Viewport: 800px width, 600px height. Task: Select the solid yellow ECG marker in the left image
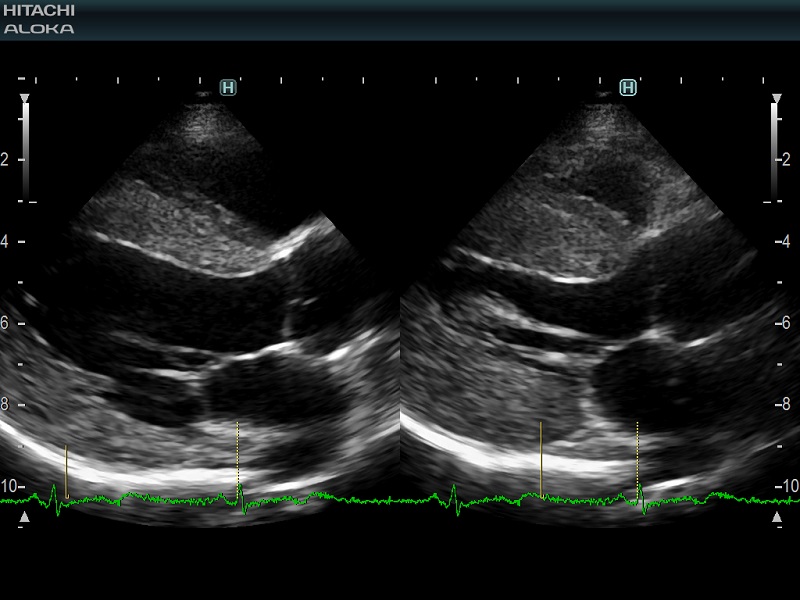pos(66,470)
